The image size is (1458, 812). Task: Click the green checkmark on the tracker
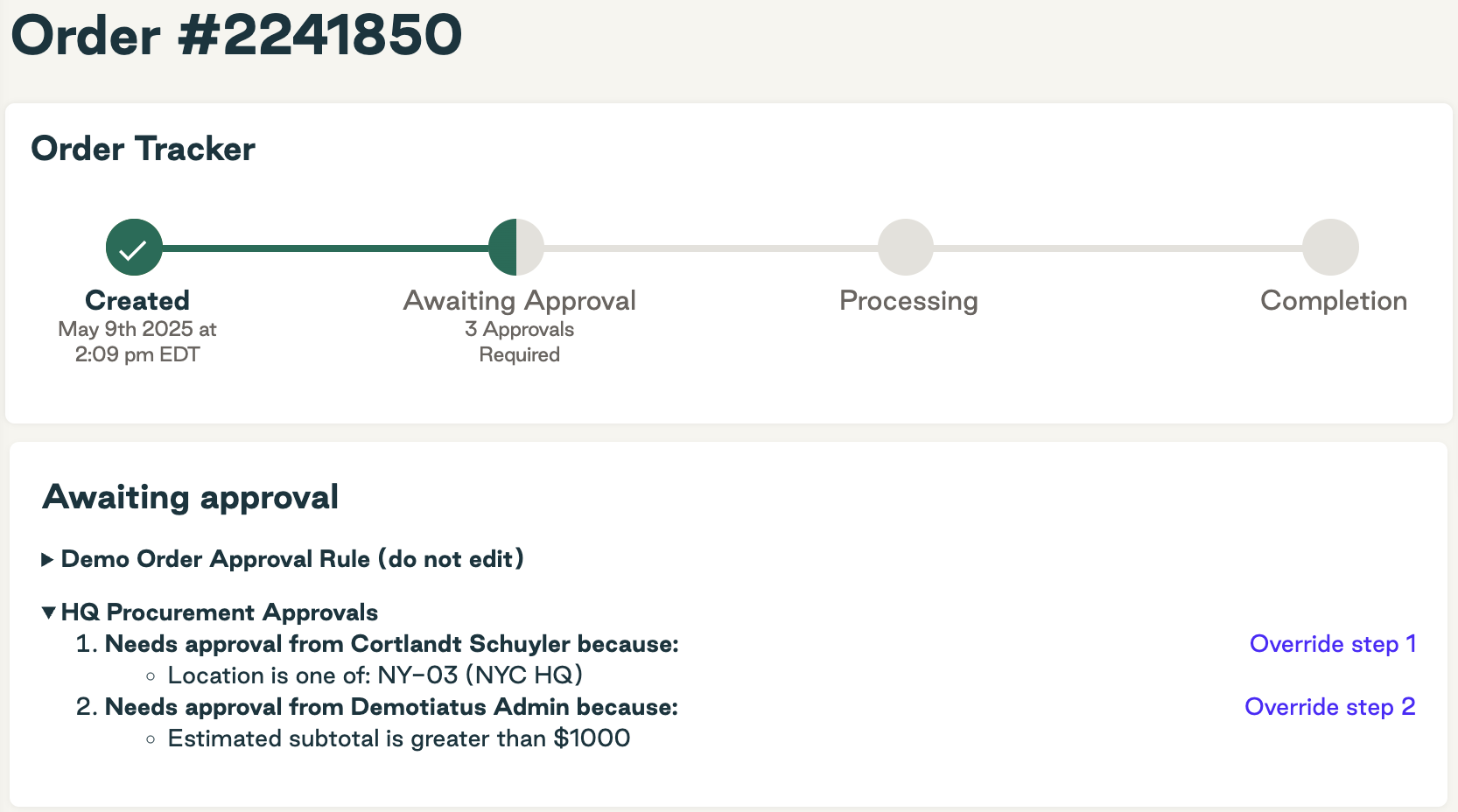[133, 248]
